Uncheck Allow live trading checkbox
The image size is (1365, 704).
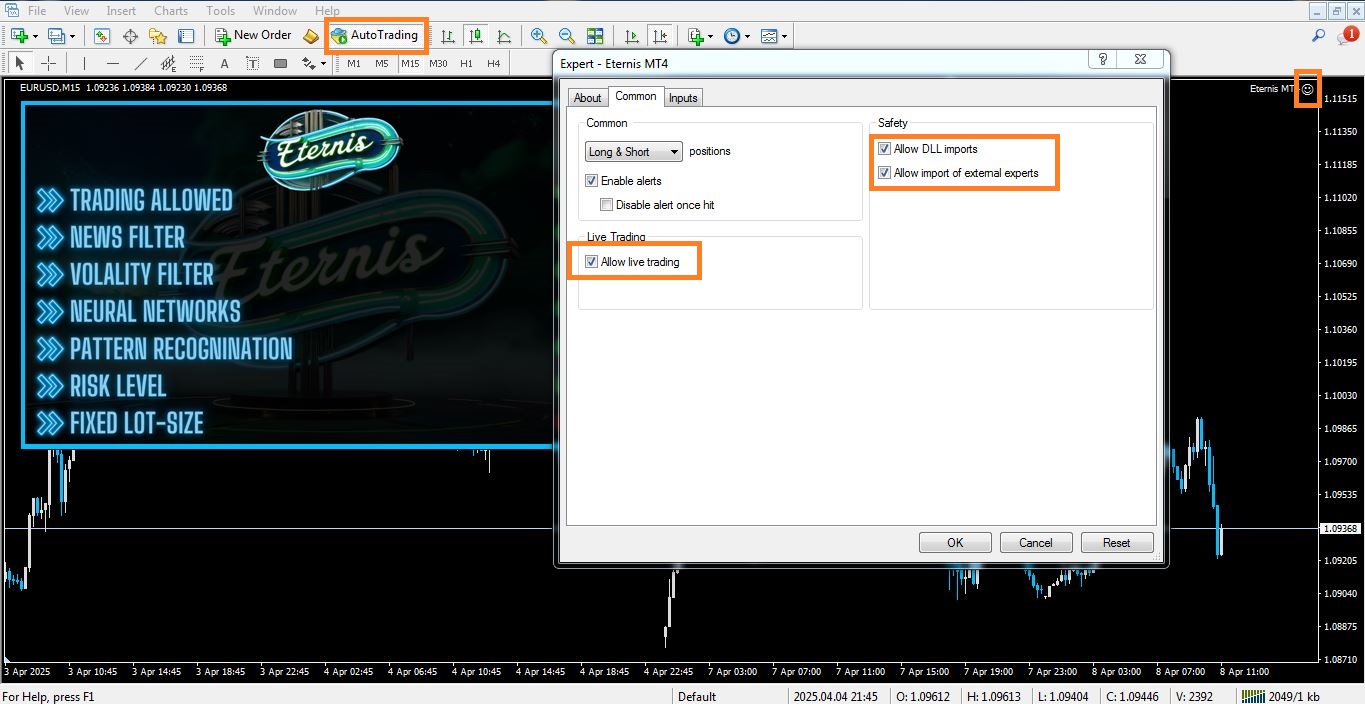592,262
